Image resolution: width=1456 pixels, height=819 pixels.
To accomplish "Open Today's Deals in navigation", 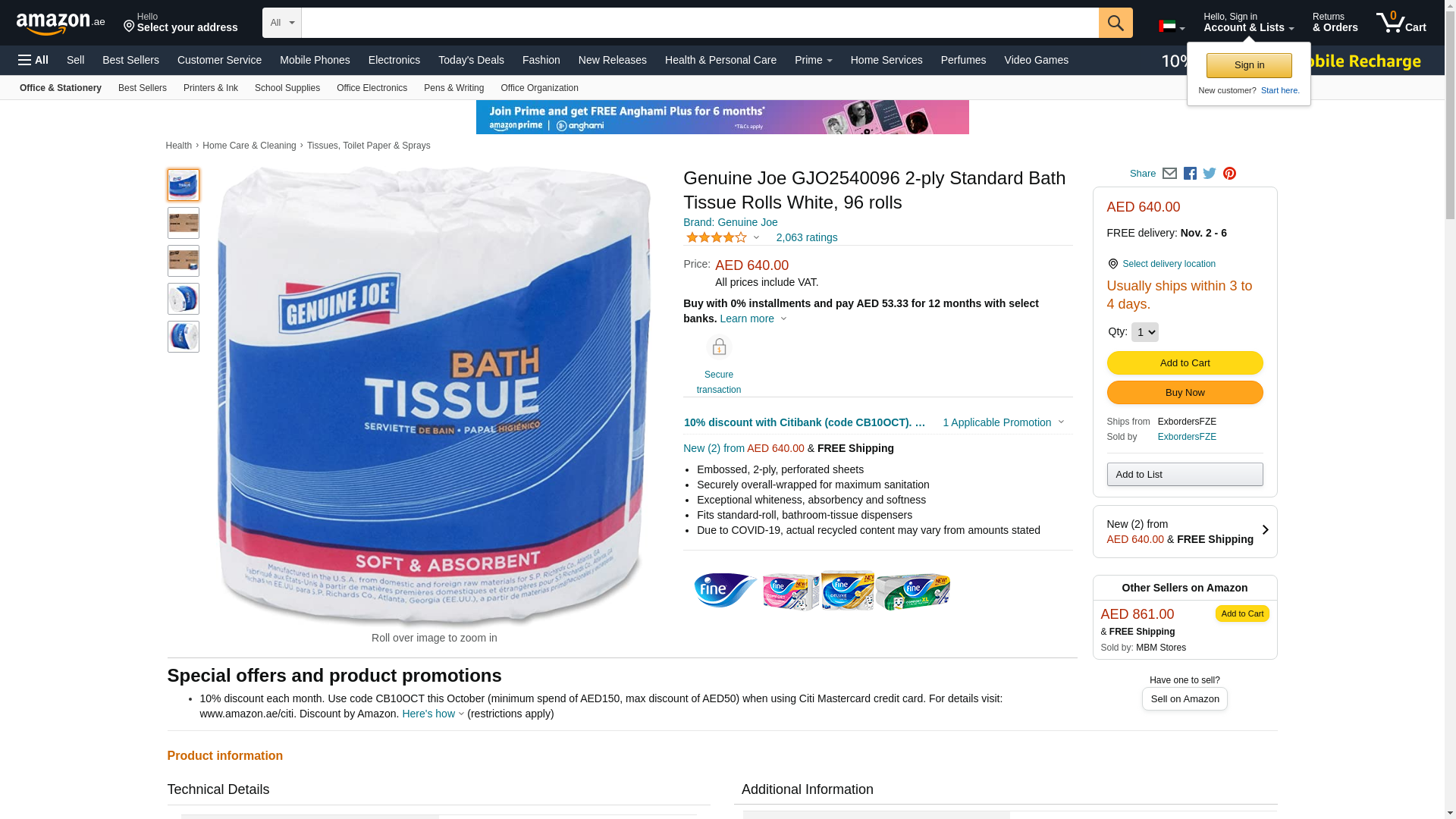I will click(471, 60).
